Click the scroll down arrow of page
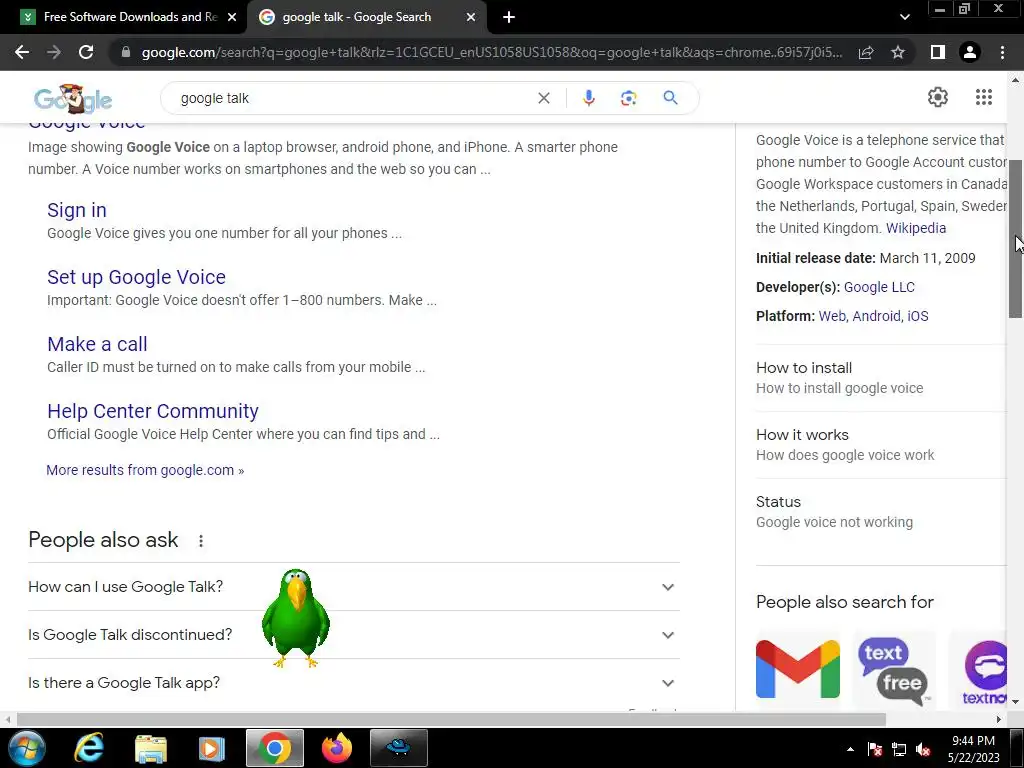 click(x=1015, y=701)
